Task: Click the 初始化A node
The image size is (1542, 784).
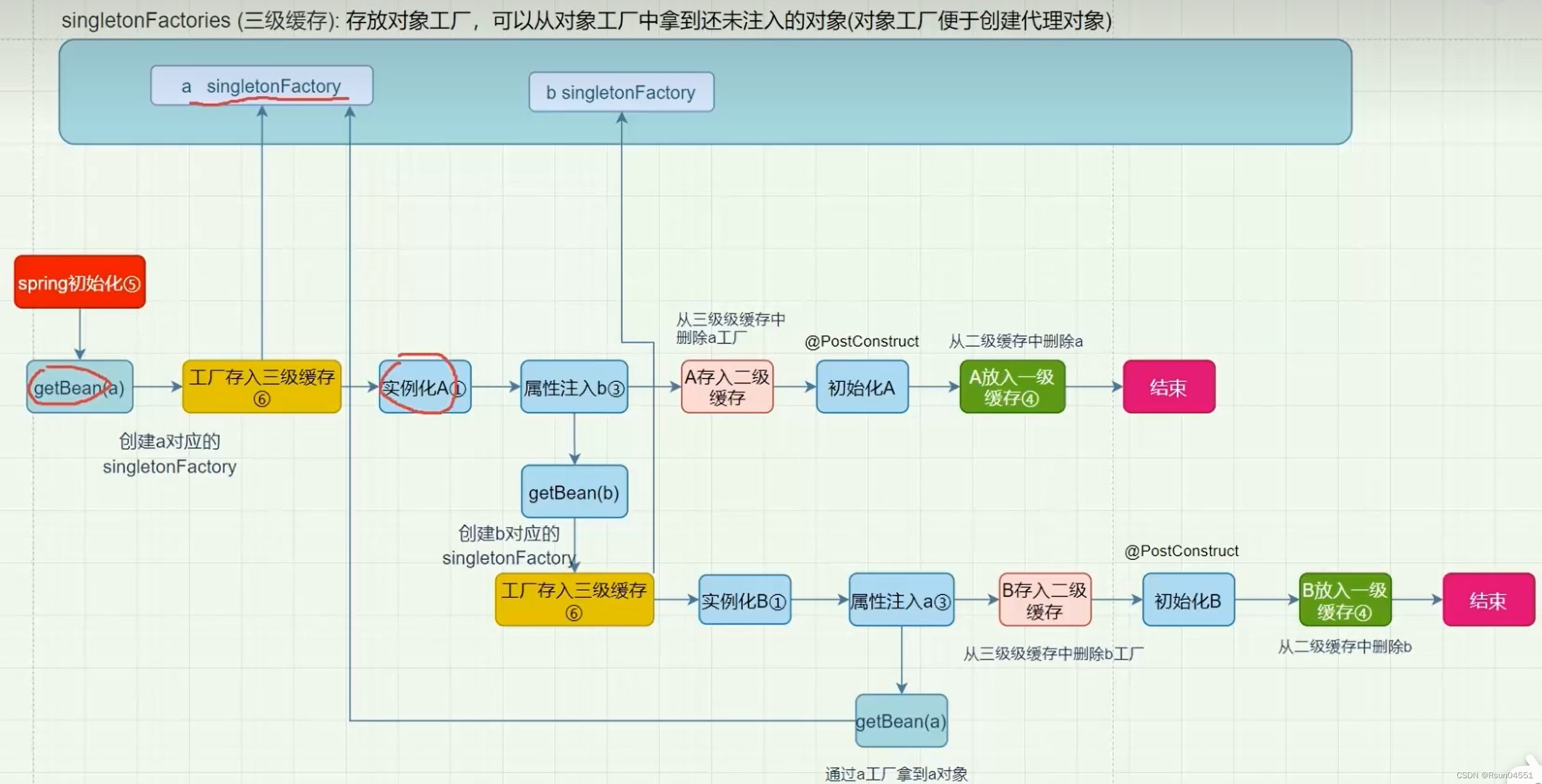Action: [x=862, y=387]
